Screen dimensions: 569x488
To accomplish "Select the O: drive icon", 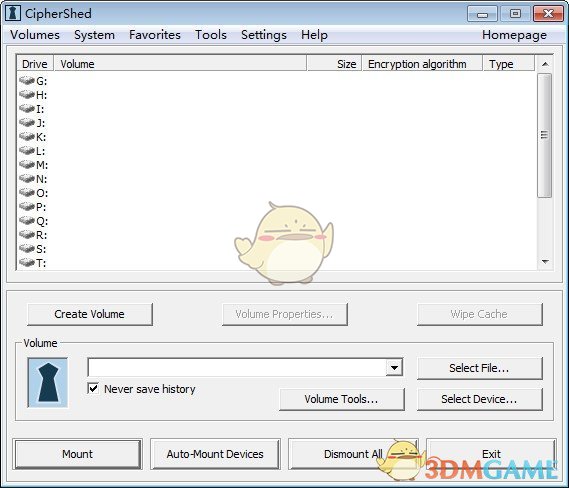I will click(x=27, y=193).
